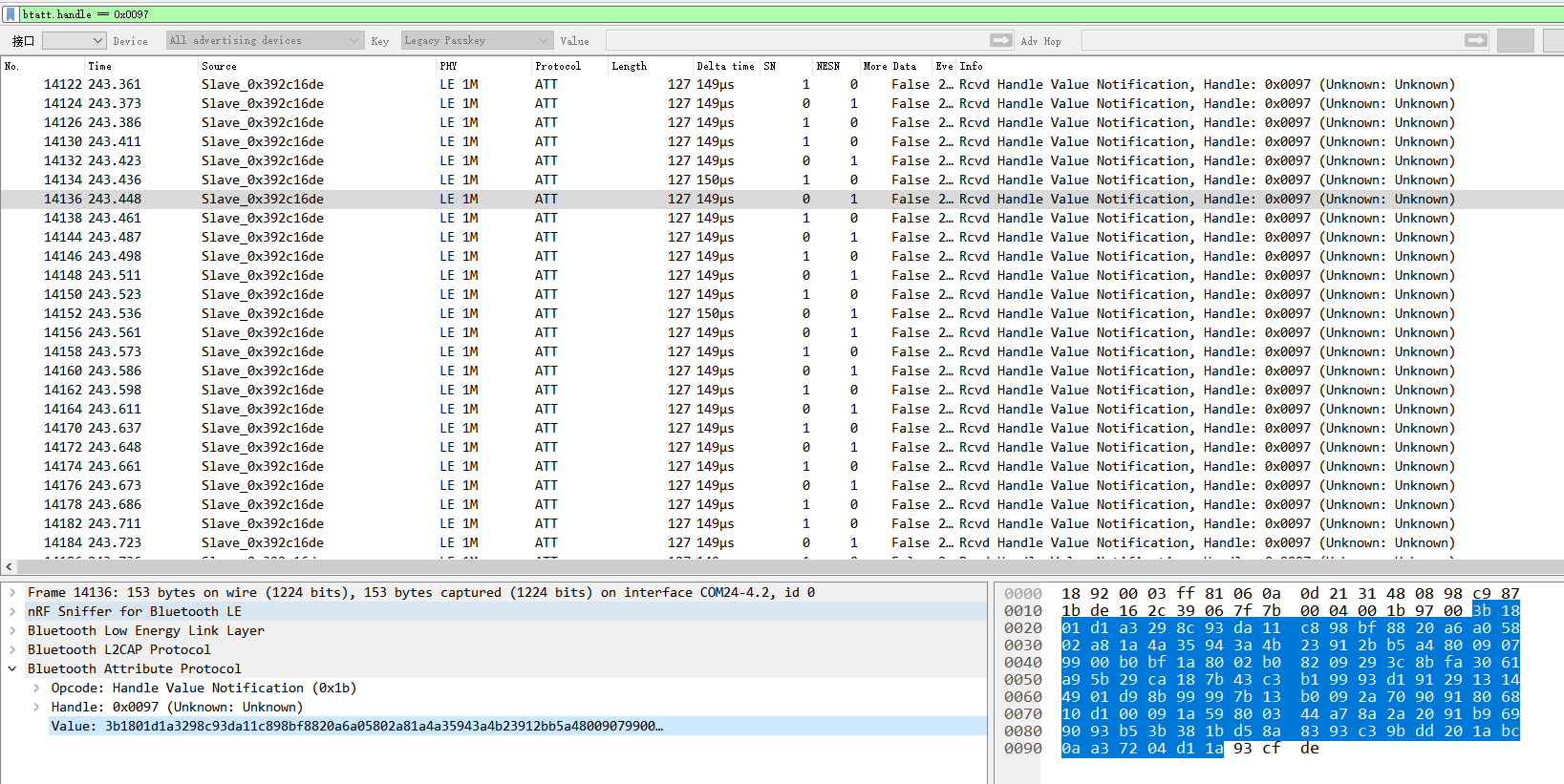Screen dimensions: 1564x784
Task: Select packet 14174 at time 243.661
Action: [782, 466]
